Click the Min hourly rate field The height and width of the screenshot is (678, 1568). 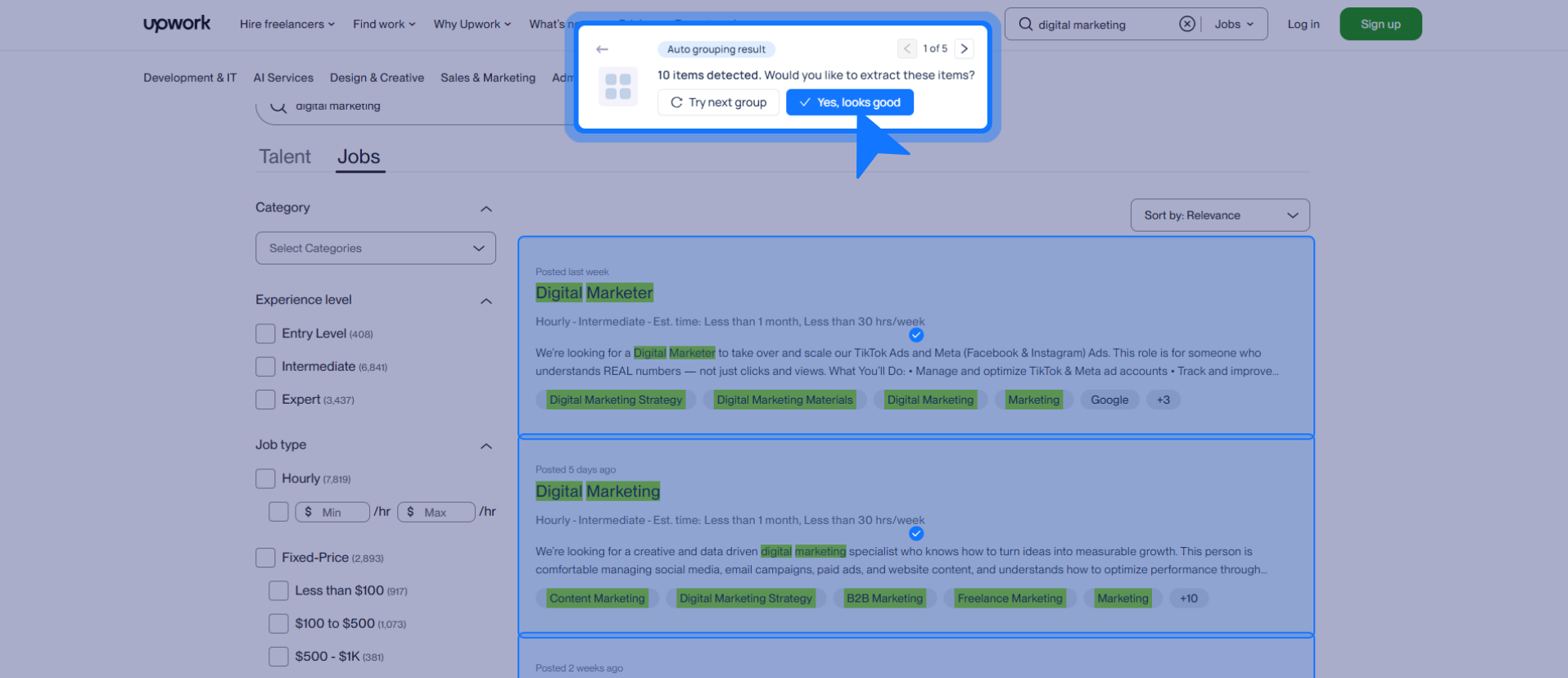click(334, 513)
